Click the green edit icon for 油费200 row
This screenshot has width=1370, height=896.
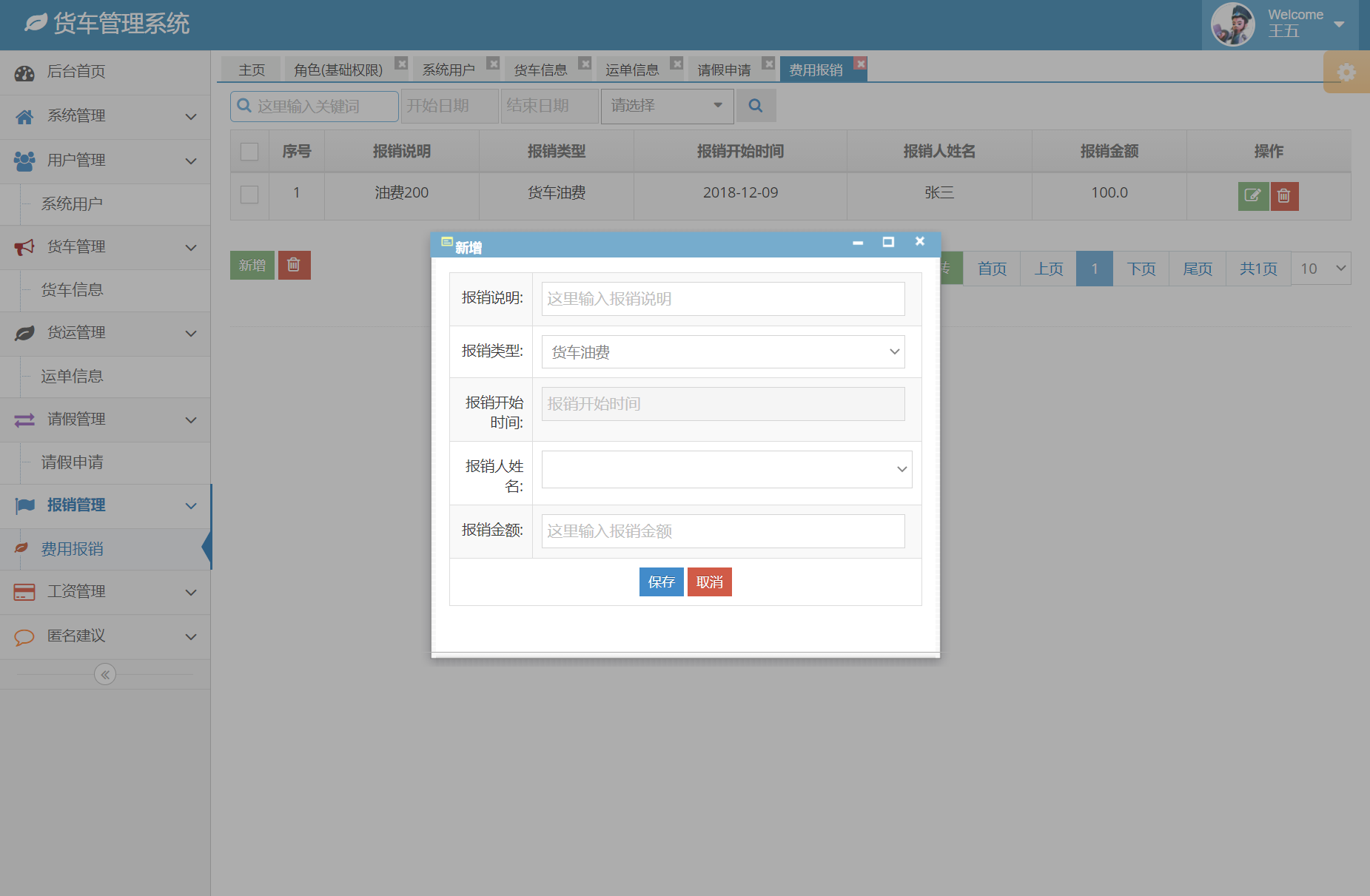point(1252,195)
